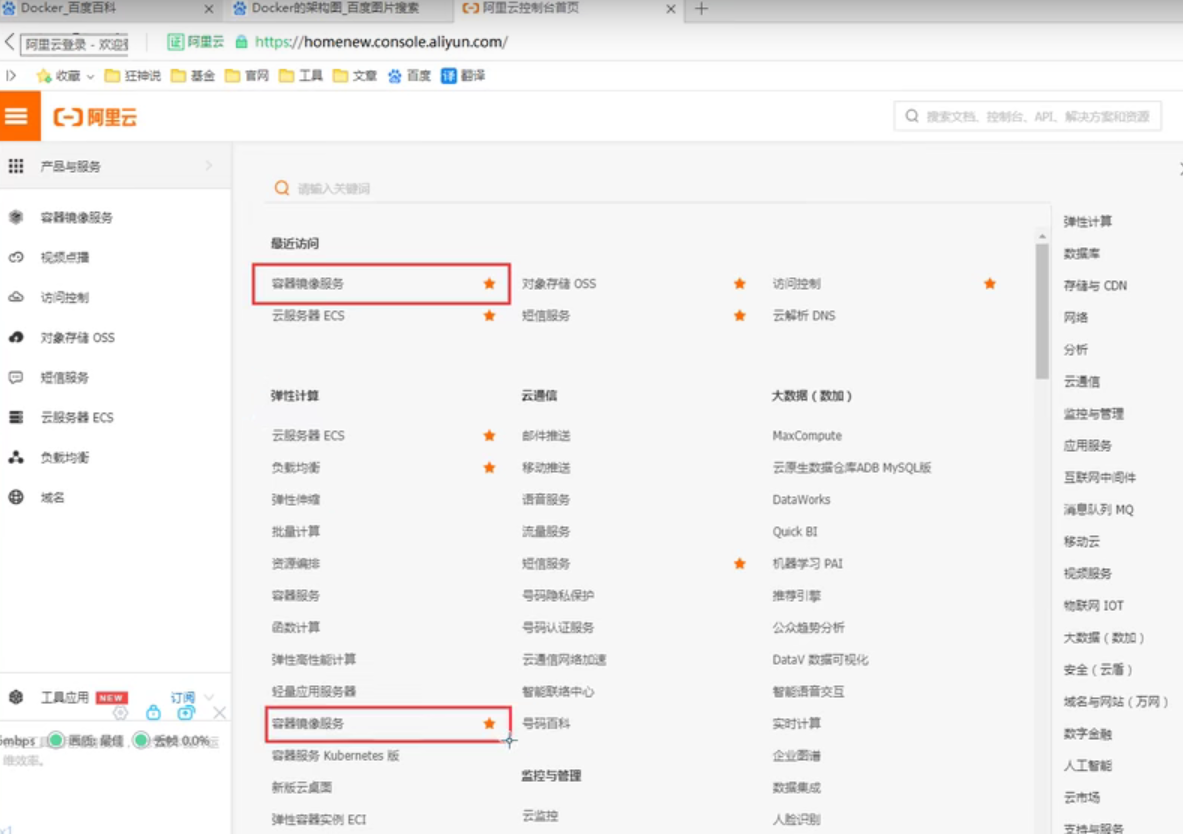The image size is (1183, 834).
Task: Jump to 数据库 in the right category list
Action: 1082,254
